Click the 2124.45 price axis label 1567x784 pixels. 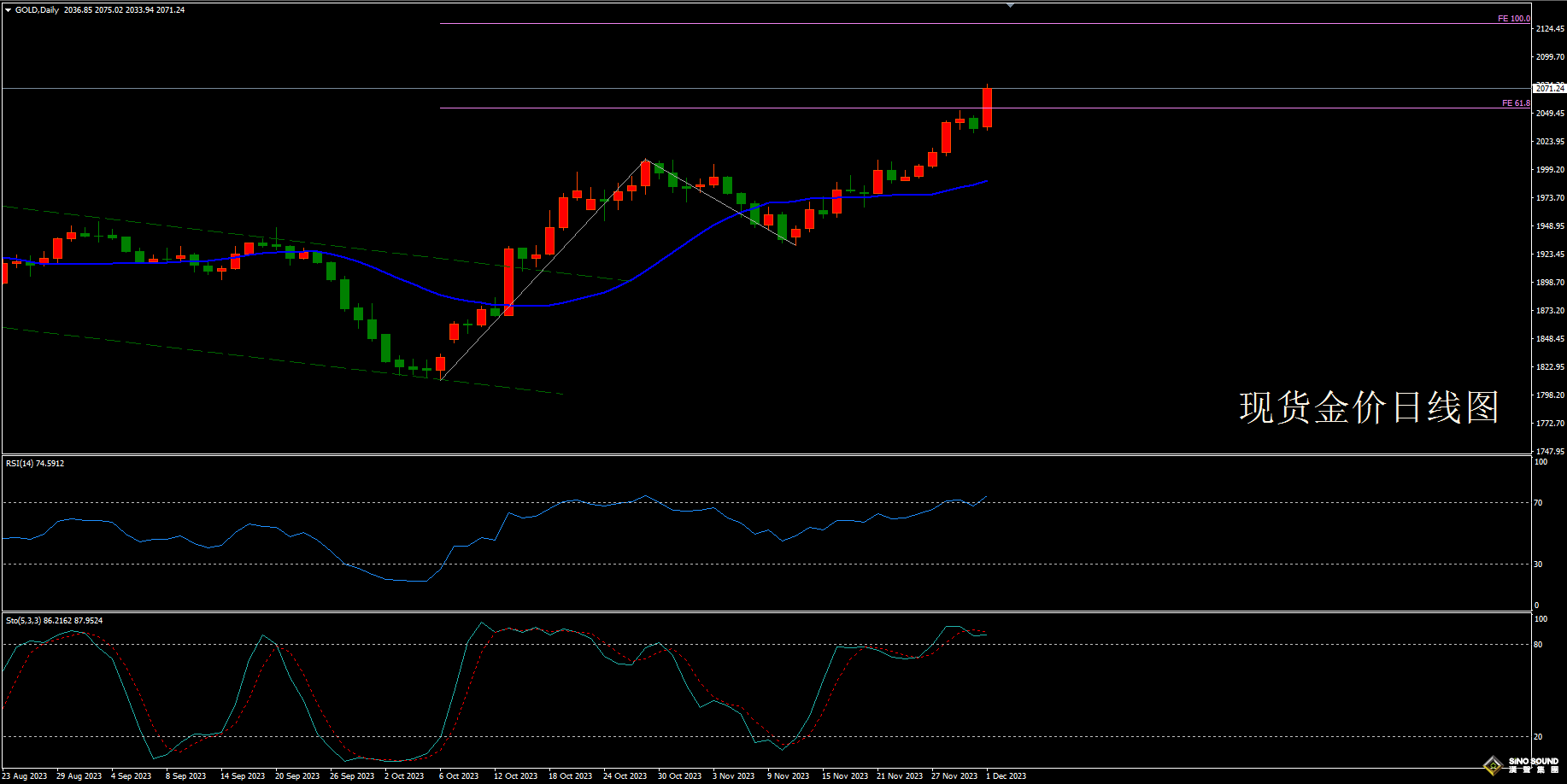(x=1550, y=28)
